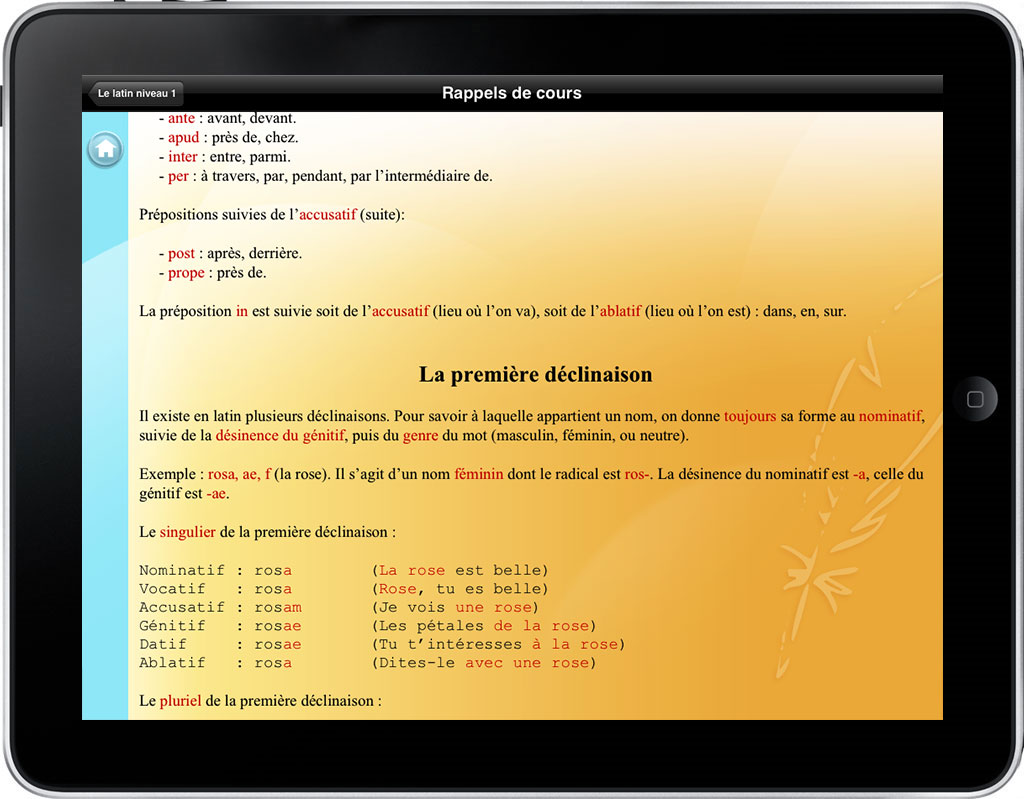Select the red word 'ante'
1024x799 pixels.
click(x=181, y=118)
